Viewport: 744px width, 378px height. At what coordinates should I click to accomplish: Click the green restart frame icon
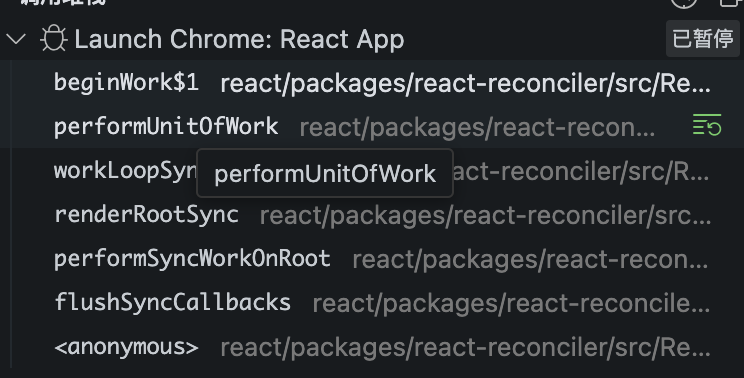pyautogui.click(x=707, y=124)
